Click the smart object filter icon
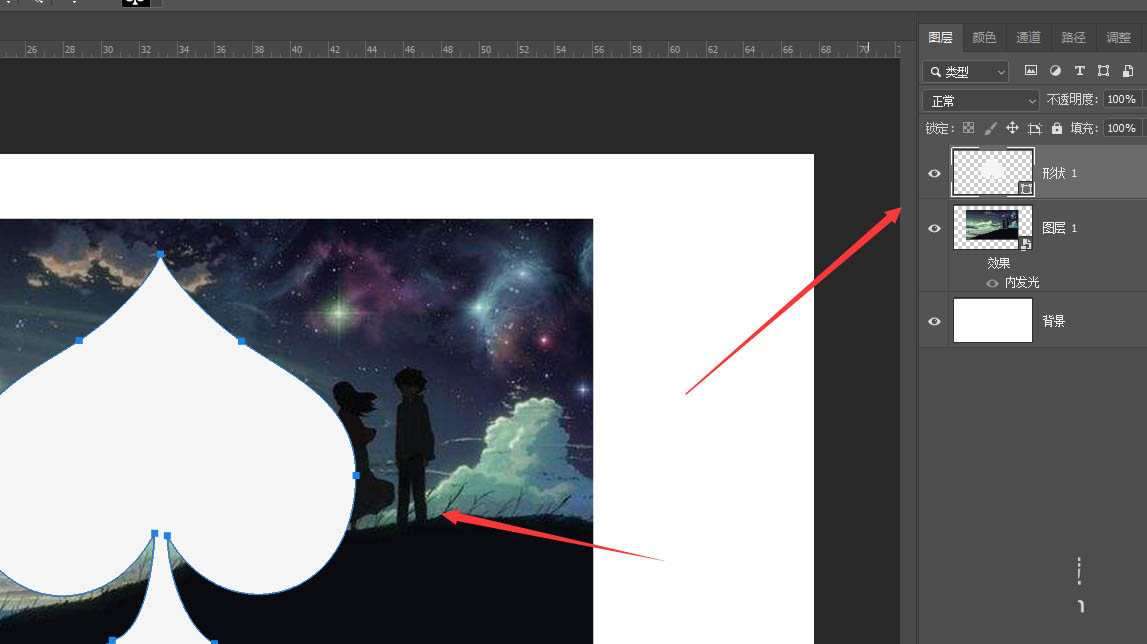This screenshot has height=644, width=1147. [x=1128, y=72]
